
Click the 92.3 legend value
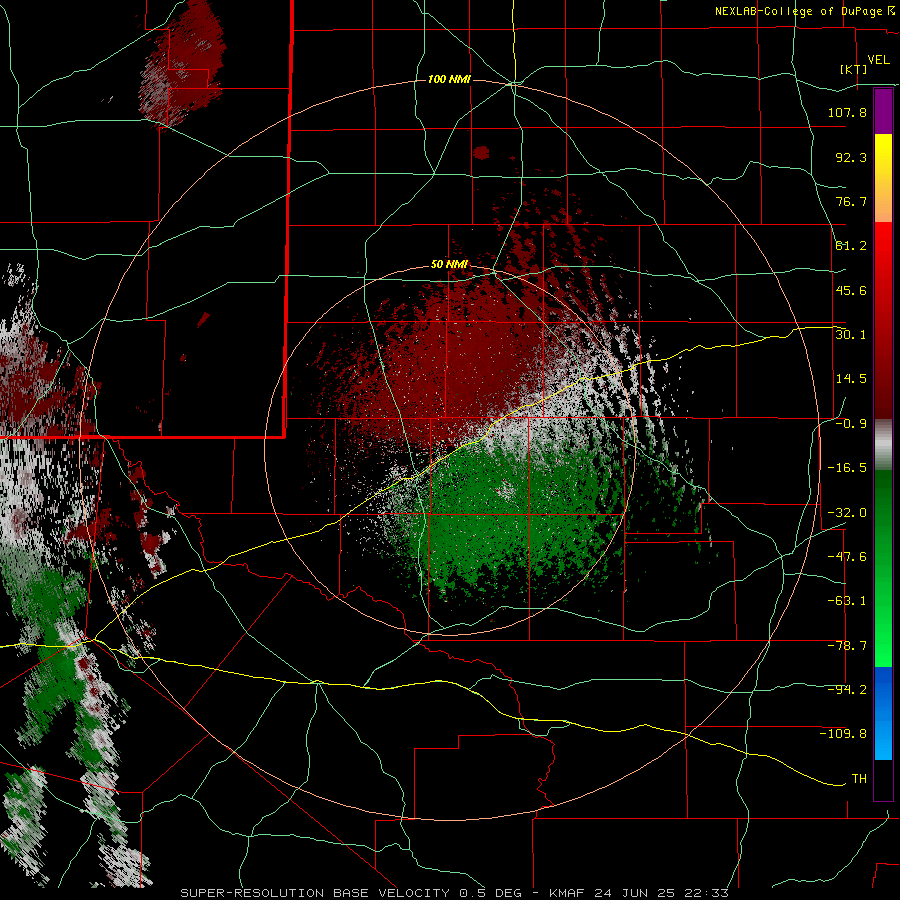coord(851,157)
